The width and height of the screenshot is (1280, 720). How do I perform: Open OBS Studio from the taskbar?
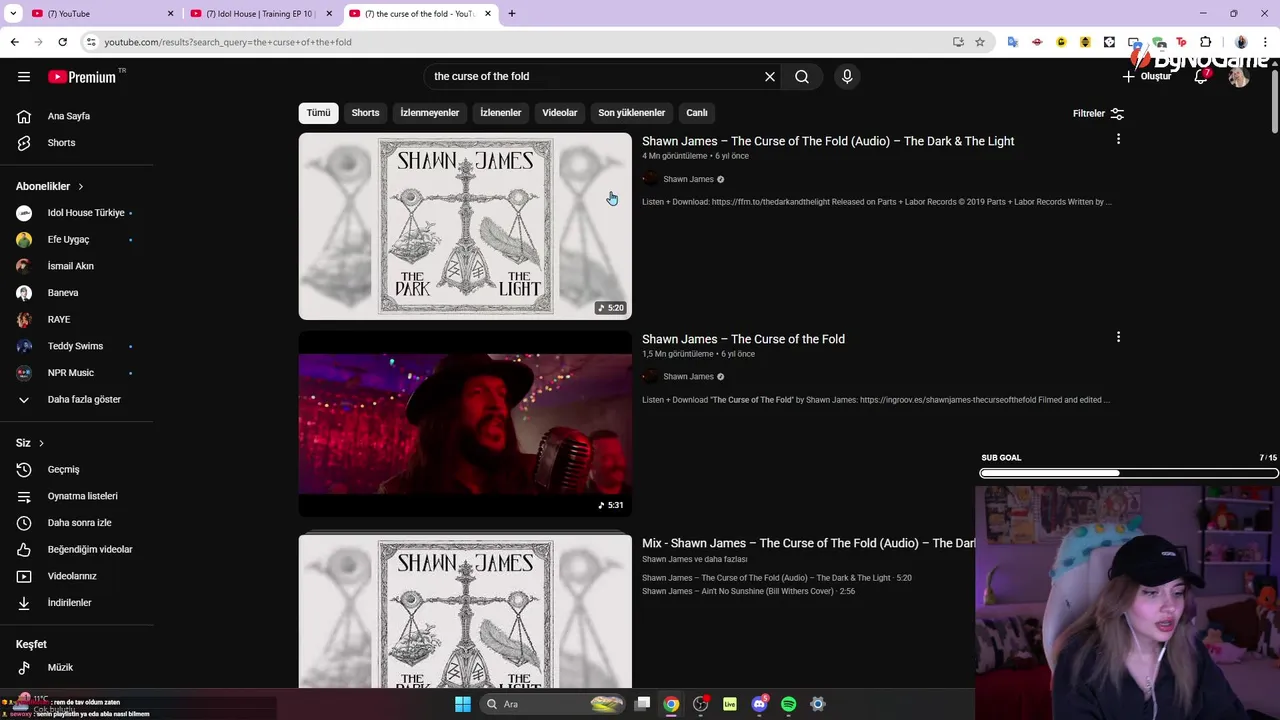pos(700,704)
